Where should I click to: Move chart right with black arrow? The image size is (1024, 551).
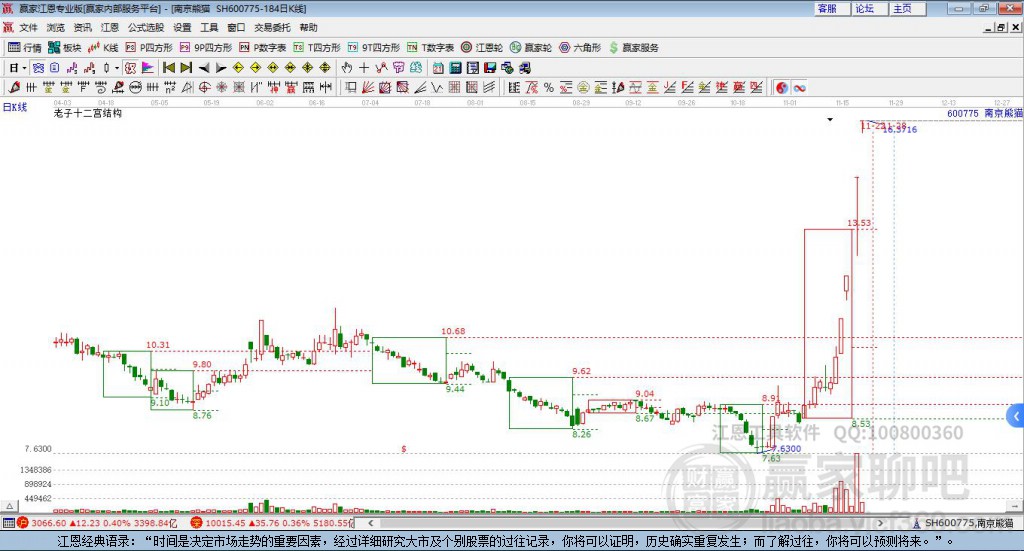click(221, 68)
